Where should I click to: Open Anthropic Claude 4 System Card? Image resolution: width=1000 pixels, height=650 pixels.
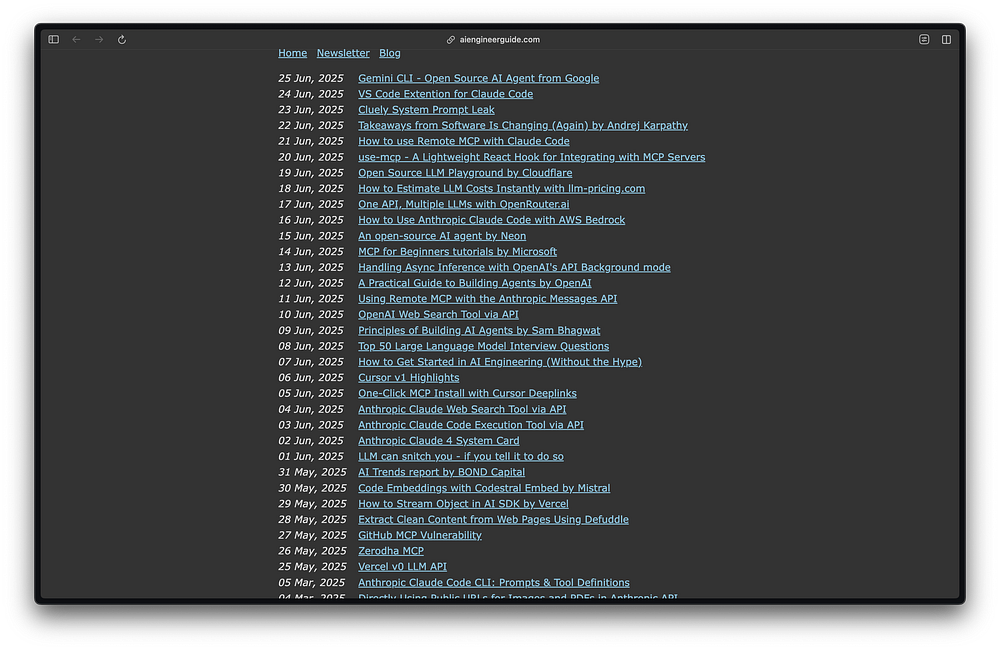tap(439, 441)
